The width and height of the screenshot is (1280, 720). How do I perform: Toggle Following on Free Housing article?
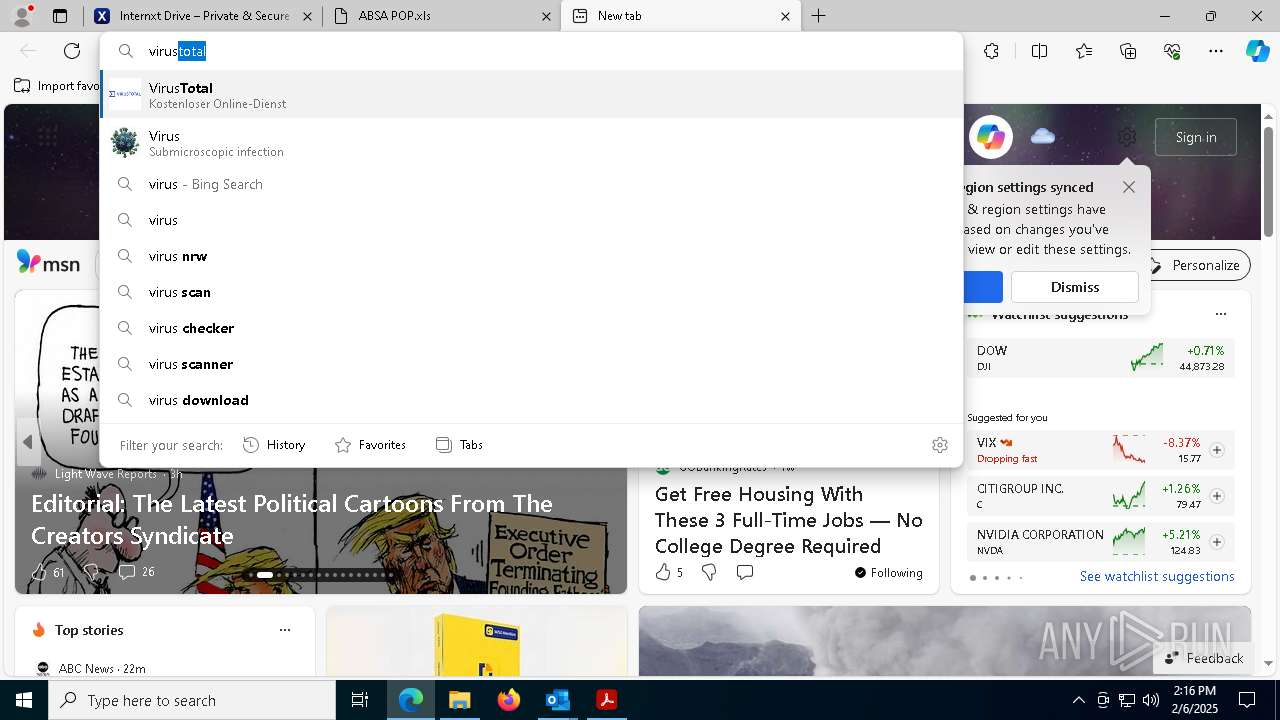[x=888, y=573]
